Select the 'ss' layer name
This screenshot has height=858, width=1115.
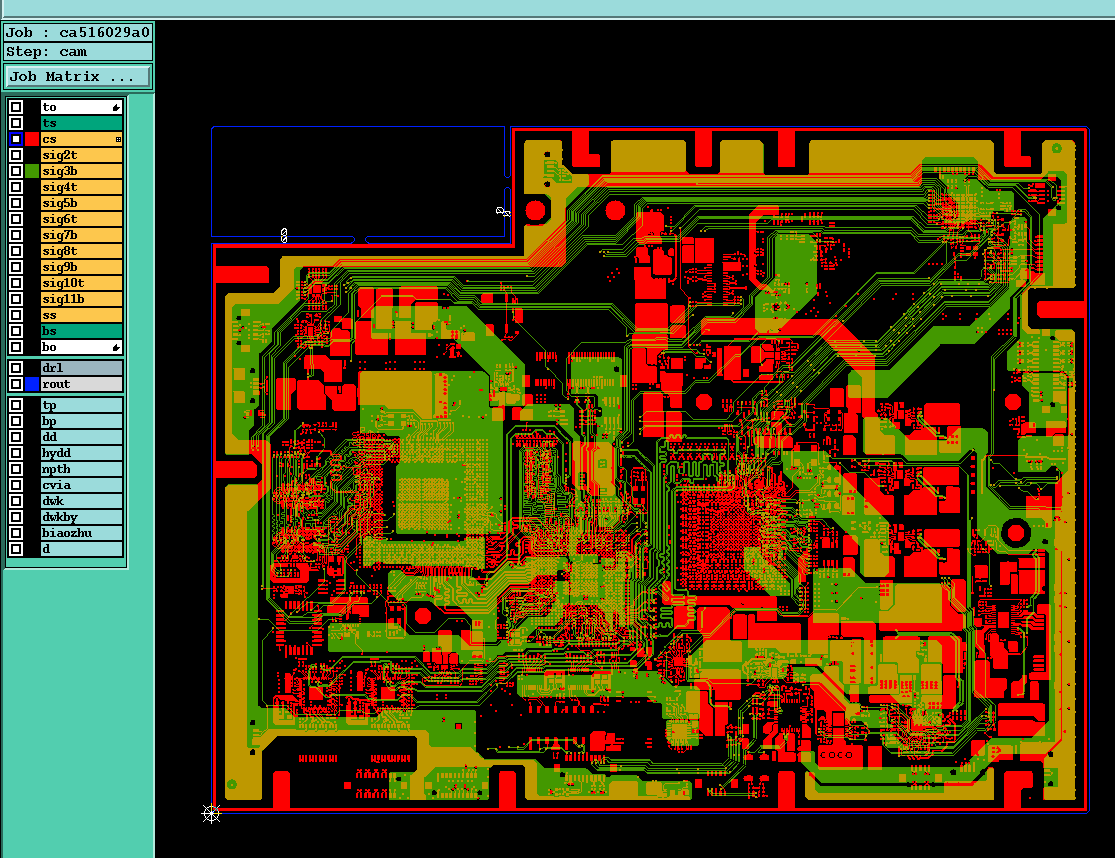click(x=82, y=315)
